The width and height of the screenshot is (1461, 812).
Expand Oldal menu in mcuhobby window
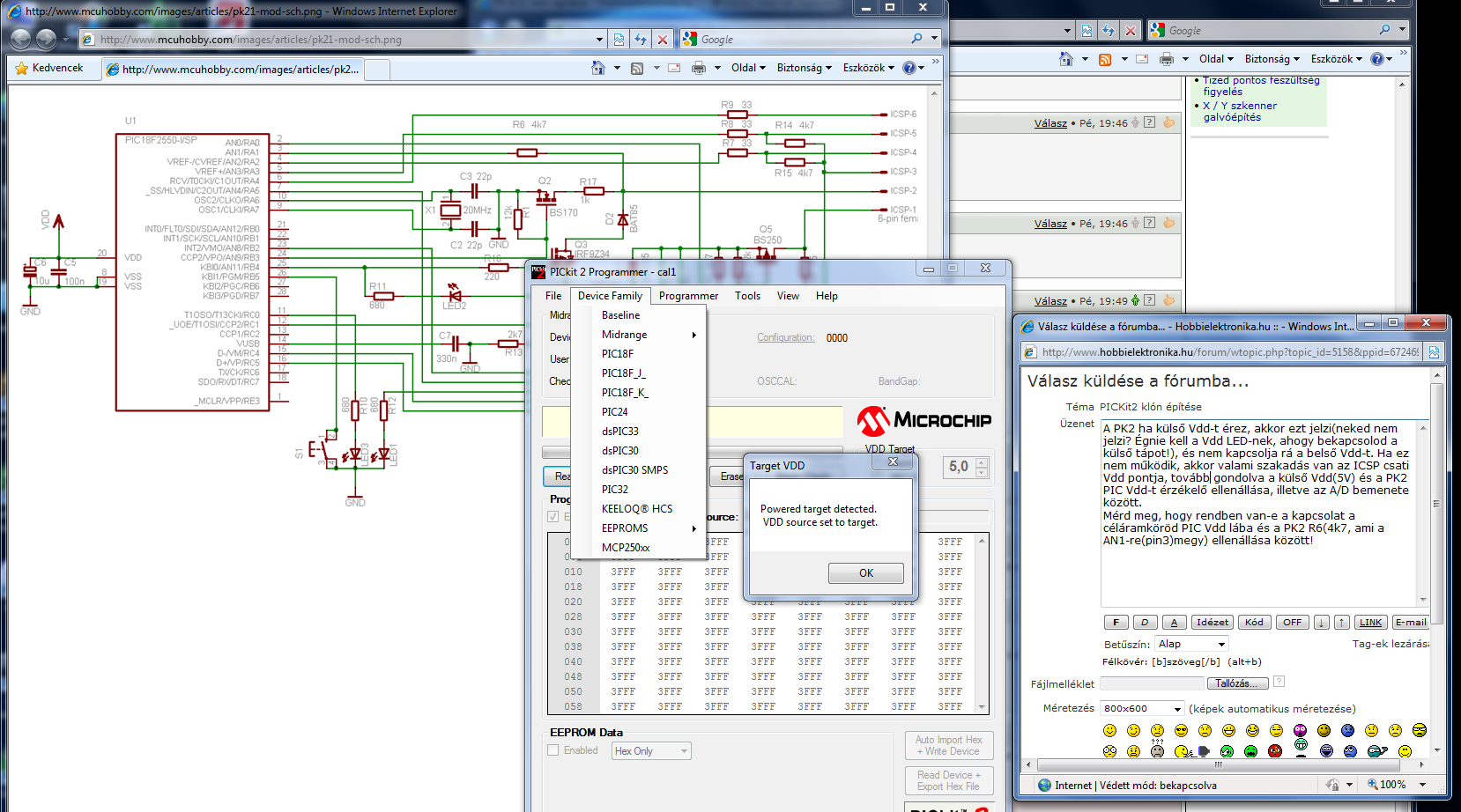pos(748,68)
